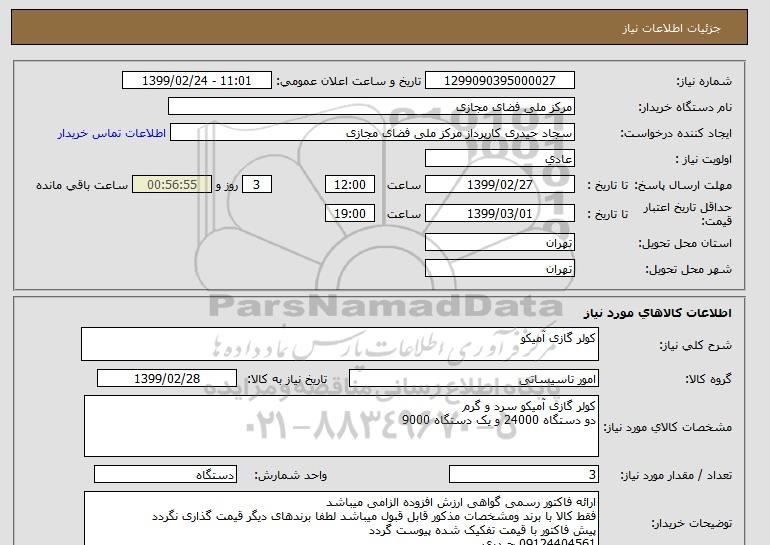Screen dimensions: 770x545
Task: Click the label ایجاد کننده درخواست
Action: pos(676,133)
